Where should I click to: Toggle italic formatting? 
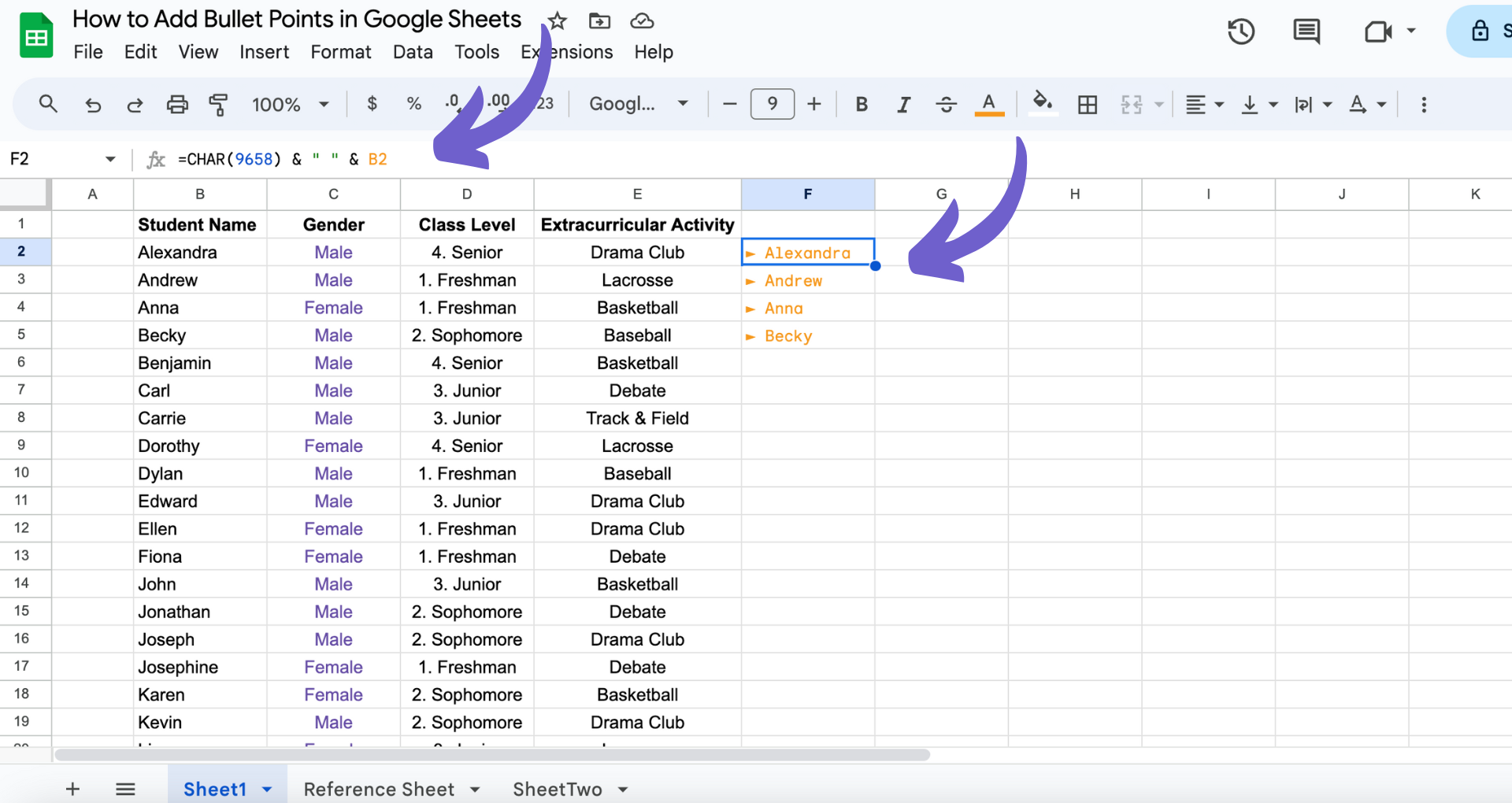(903, 104)
